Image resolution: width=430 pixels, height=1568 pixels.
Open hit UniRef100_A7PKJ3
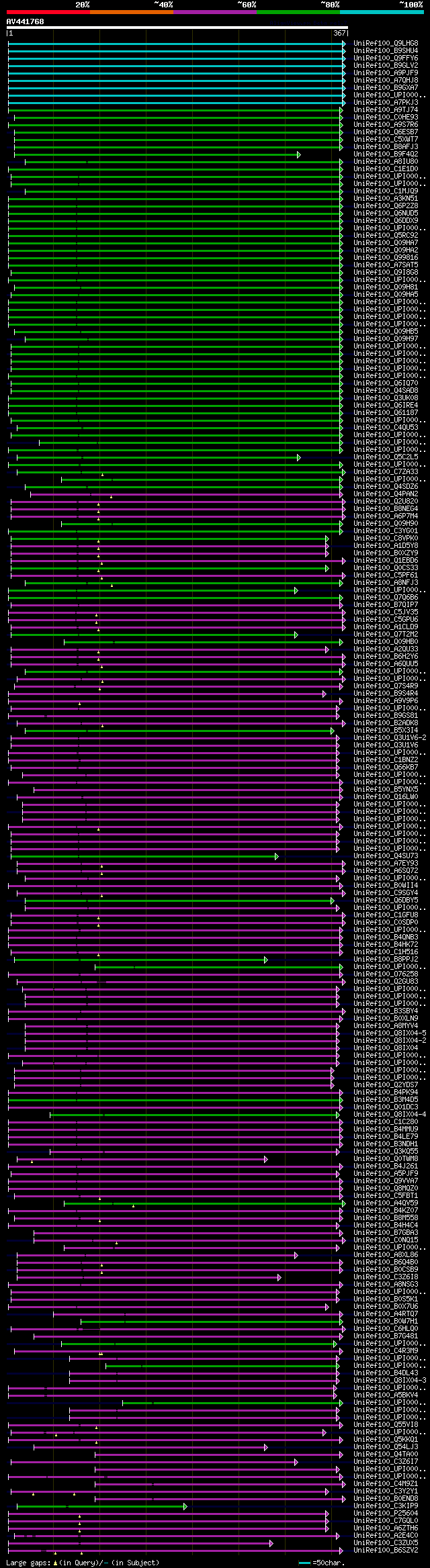386,103
